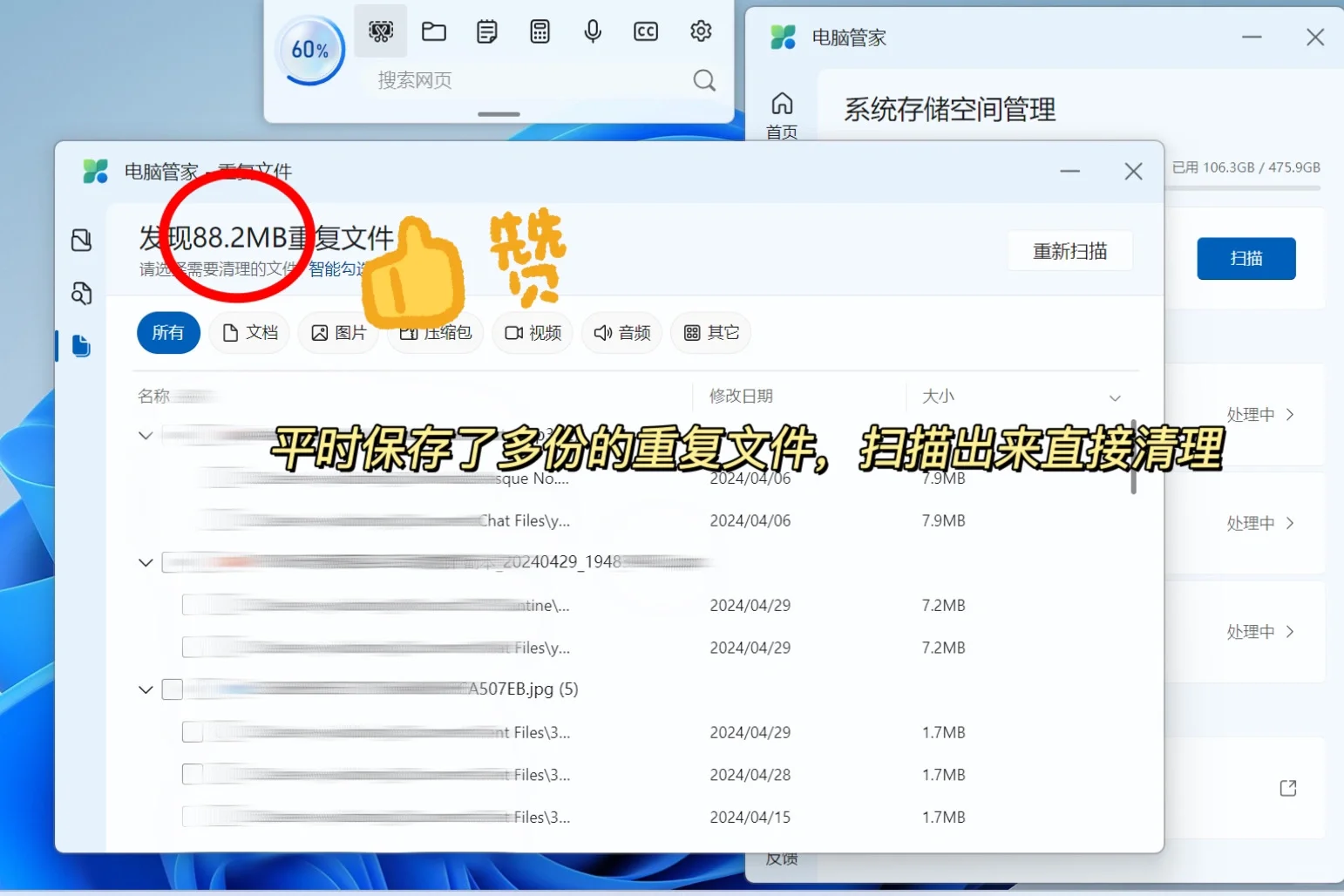
Task: Check the A507EB.jpg group checkbox
Action: pyautogui.click(x=172, y=689)
